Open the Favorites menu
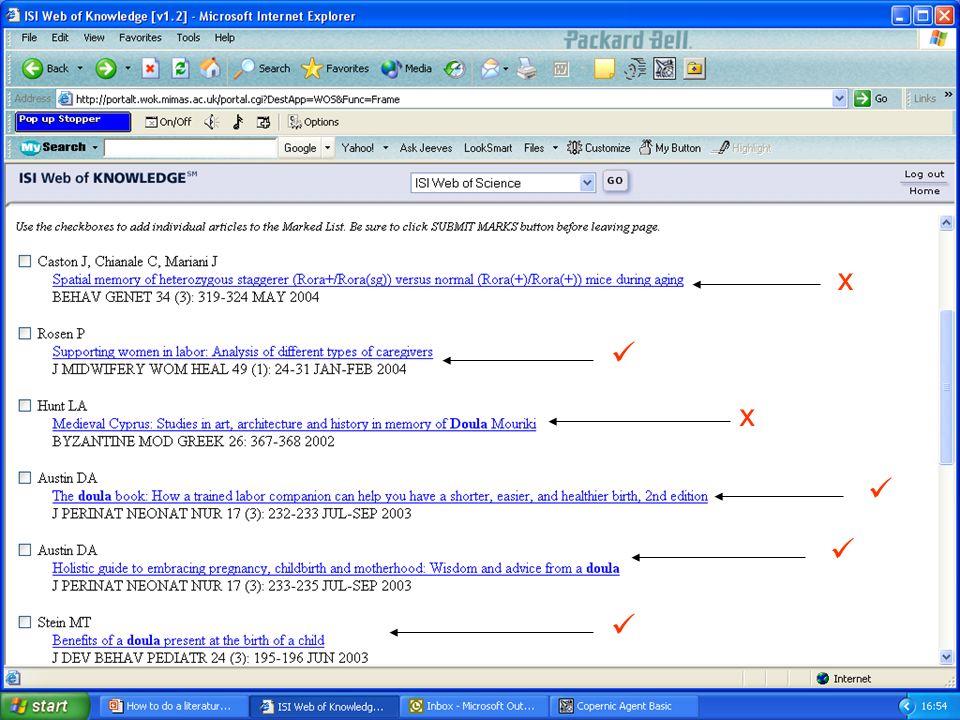This screenshot has height=720, width=960. [140, 38]
